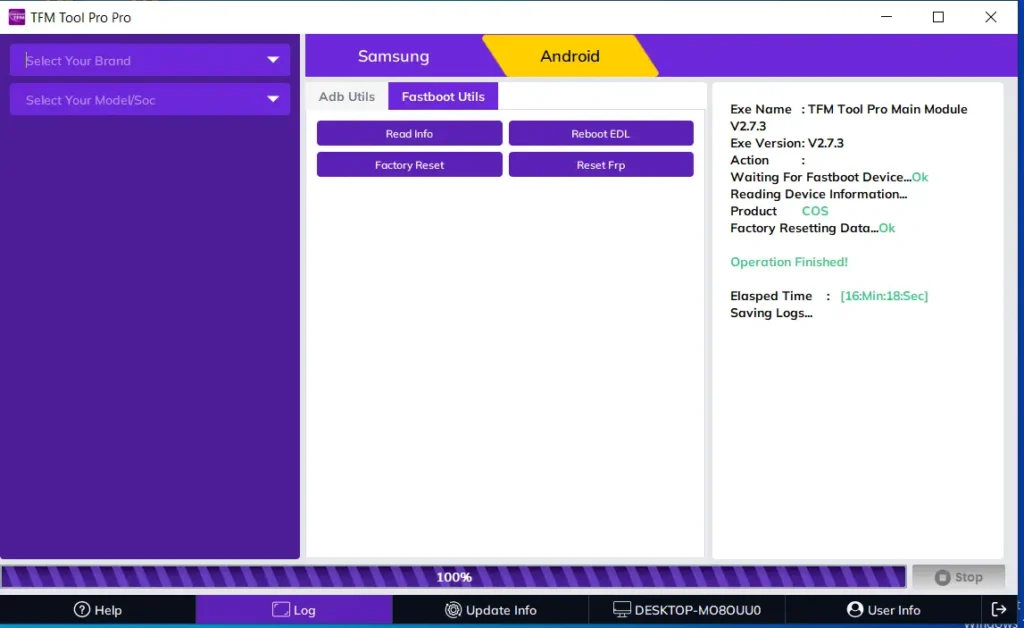Click the Operation Finished! log text
The image size is (1024, 628).
(x=789, y=262)
